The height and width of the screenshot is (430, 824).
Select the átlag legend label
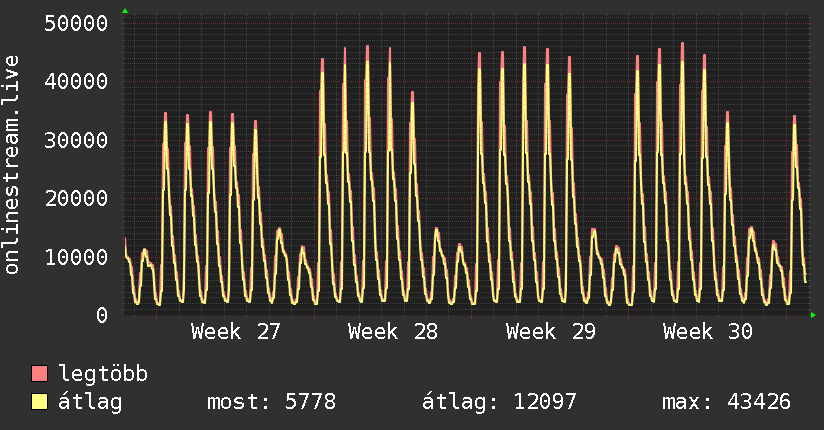click(90, 403)
